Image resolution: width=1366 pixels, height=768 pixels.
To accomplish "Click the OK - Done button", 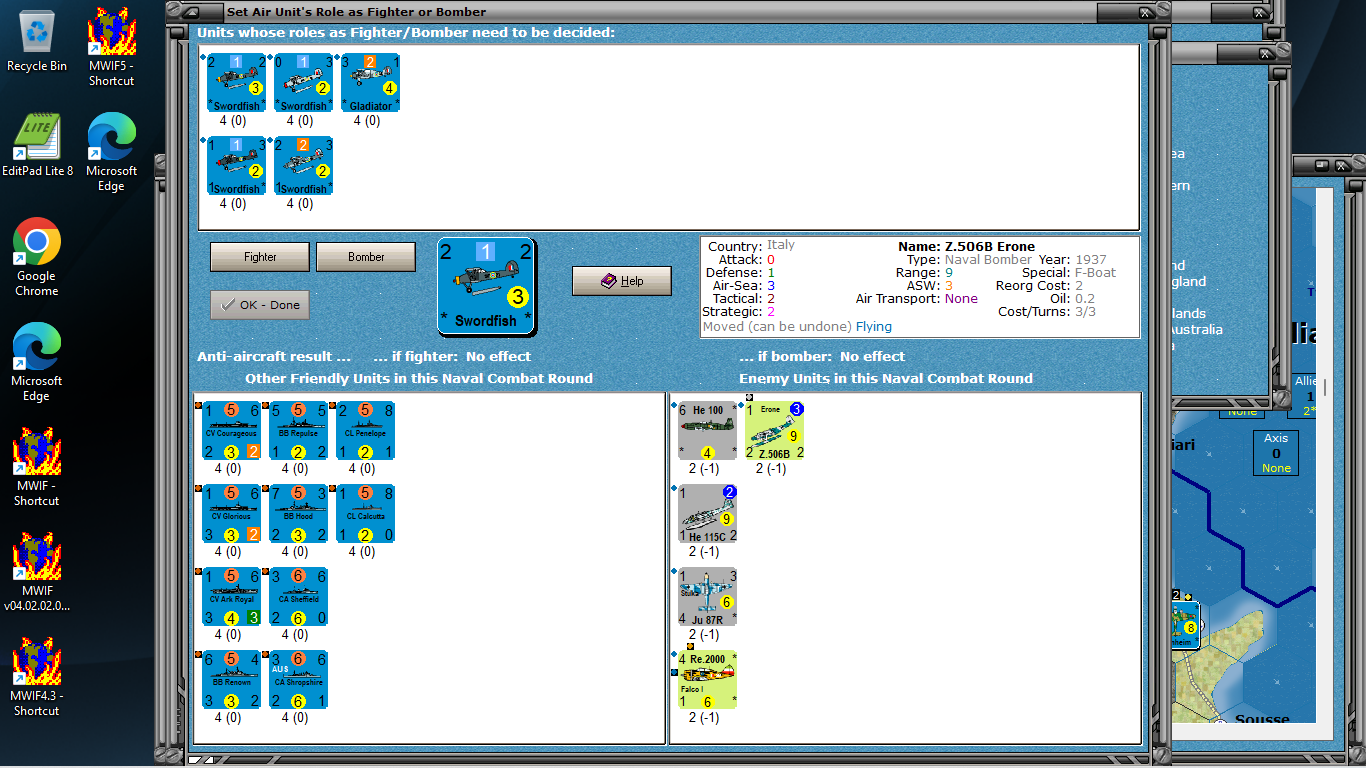I will pos(260,305).
